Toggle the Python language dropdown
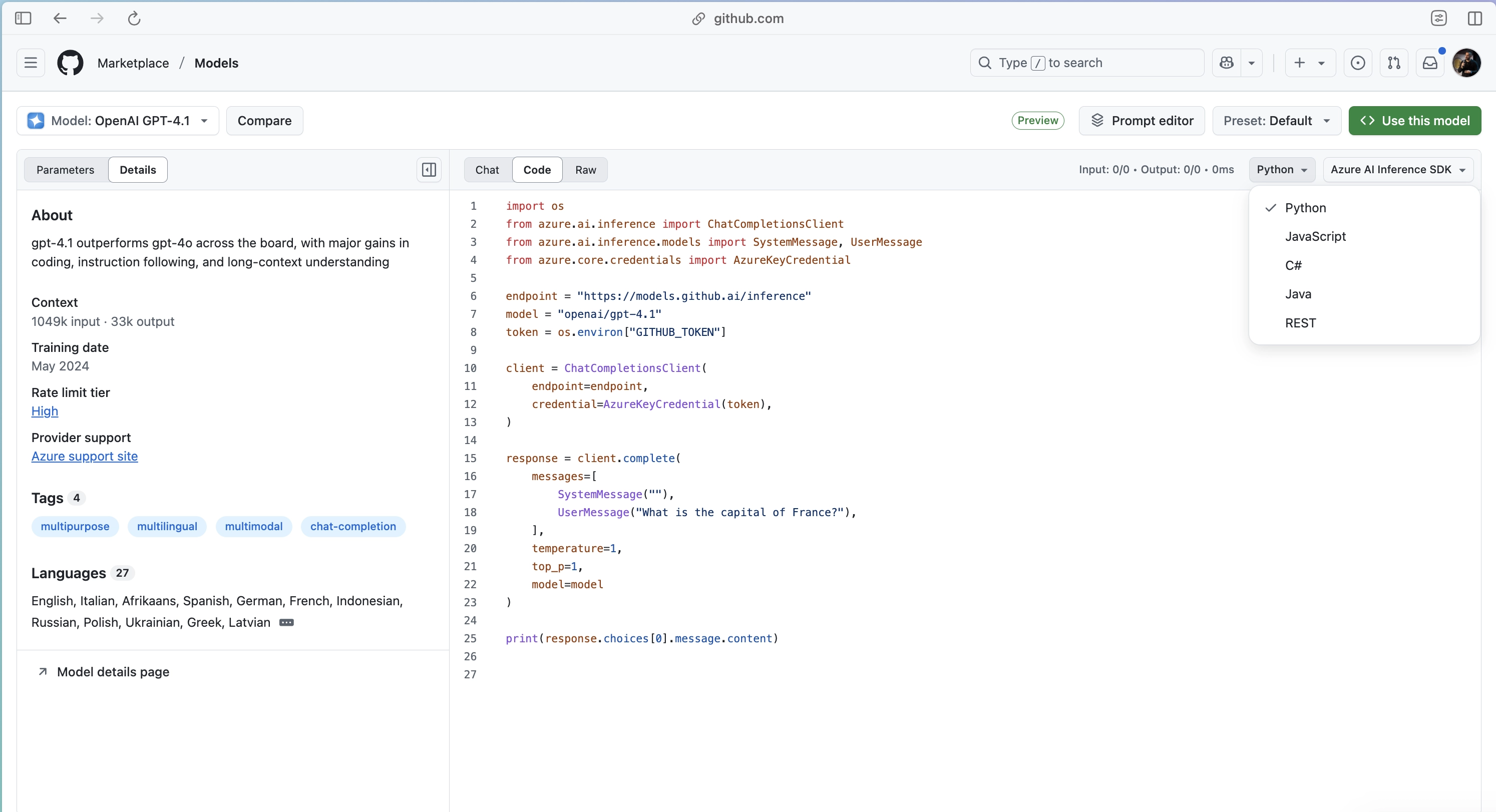Screen dimensions: 1496x812 [1282, 170]
